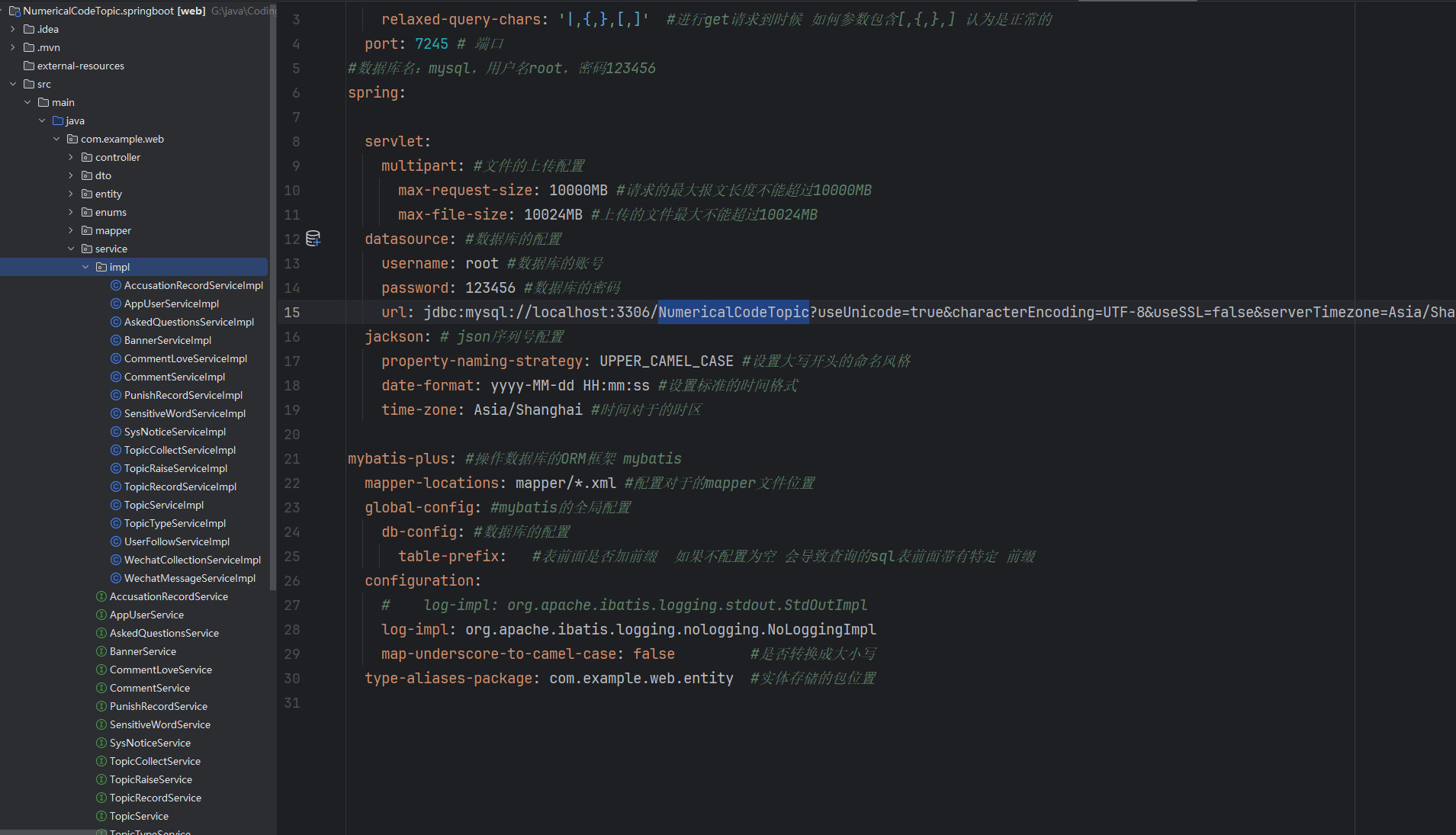The height and width of the screenshot is (835, 1456).
Task: Click the class icon beside TopicServiceImpl
Action: pyautogui.click(x=115, y=505)
